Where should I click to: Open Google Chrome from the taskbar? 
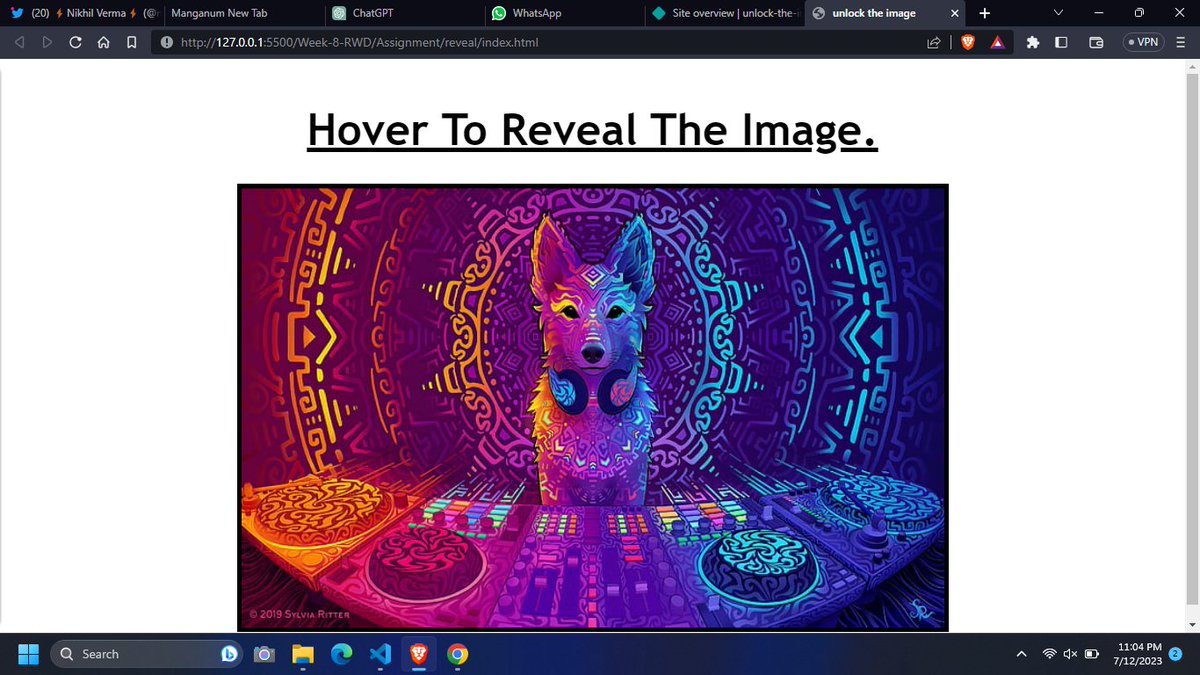[x=457, y=654]
